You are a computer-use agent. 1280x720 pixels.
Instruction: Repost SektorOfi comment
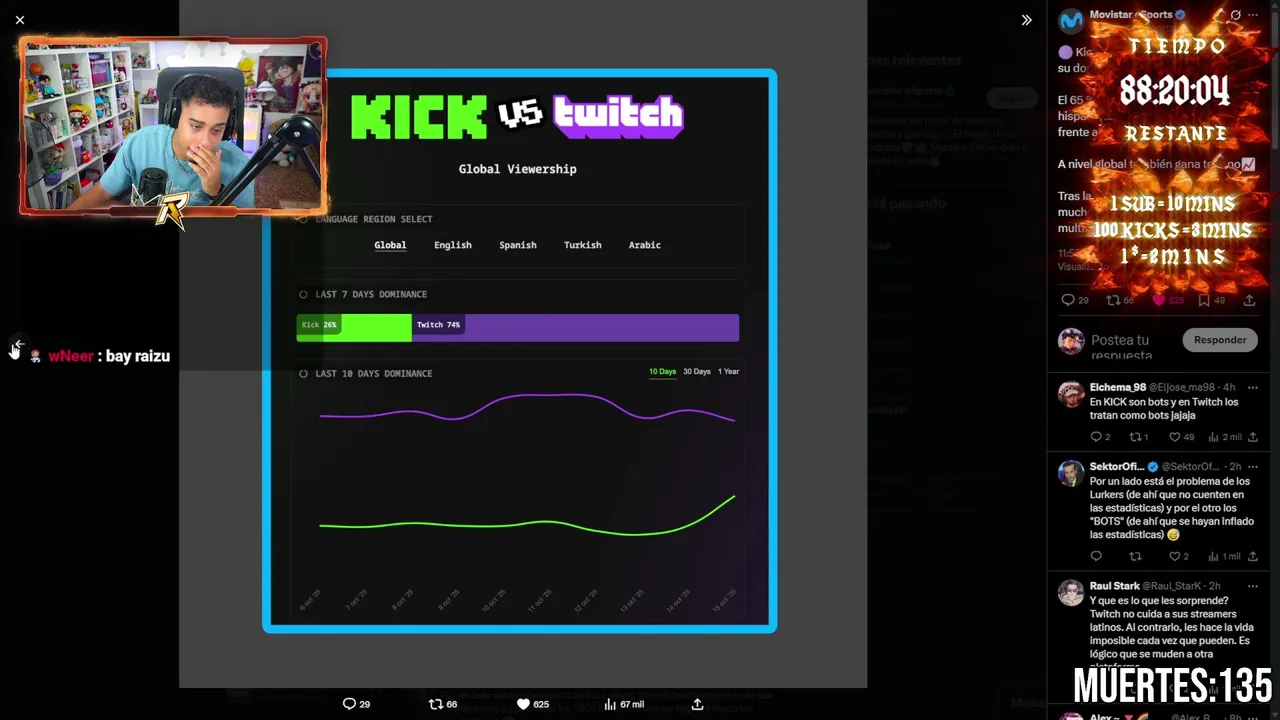pos(1135,556)
